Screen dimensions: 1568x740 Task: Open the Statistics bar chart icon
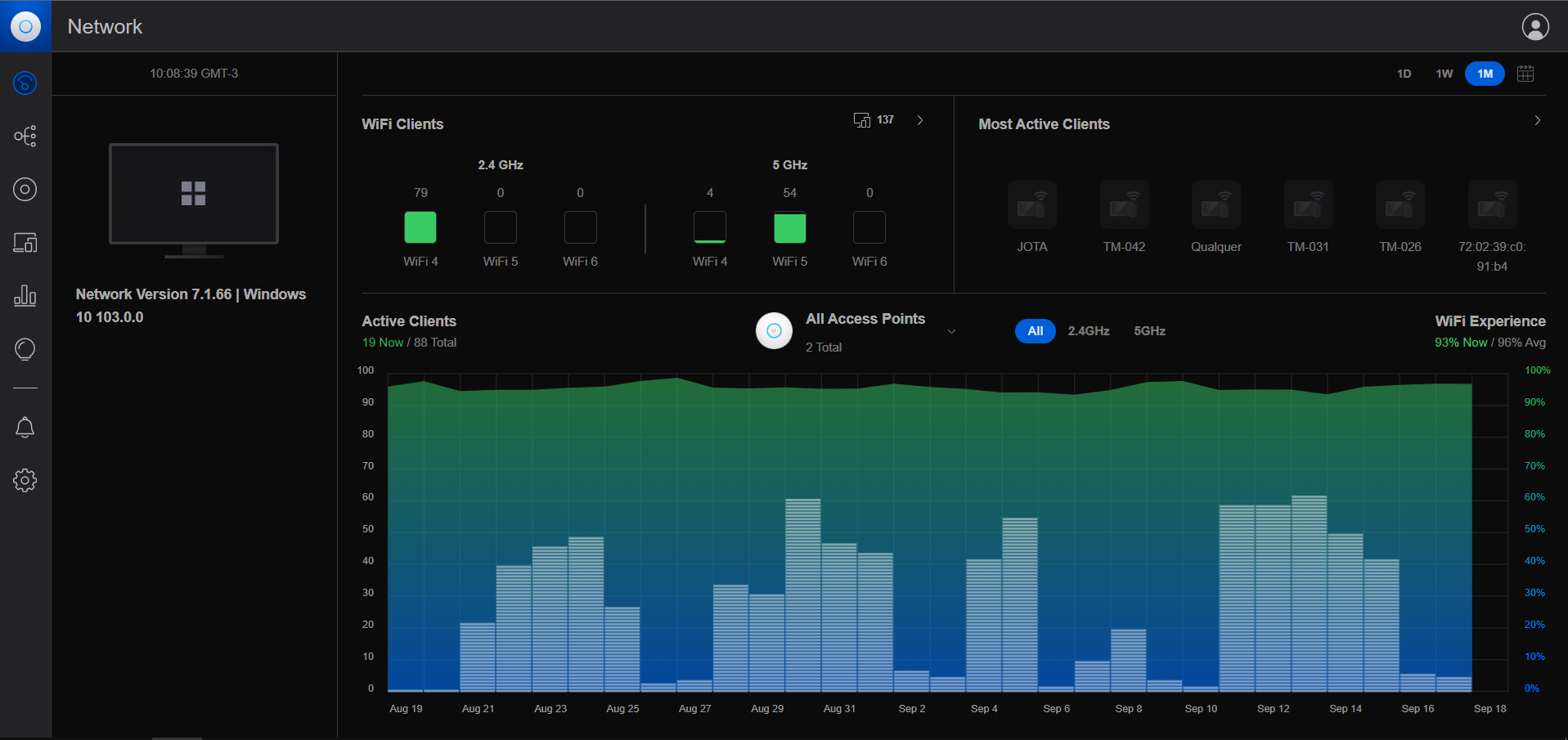tap(25, 295)
